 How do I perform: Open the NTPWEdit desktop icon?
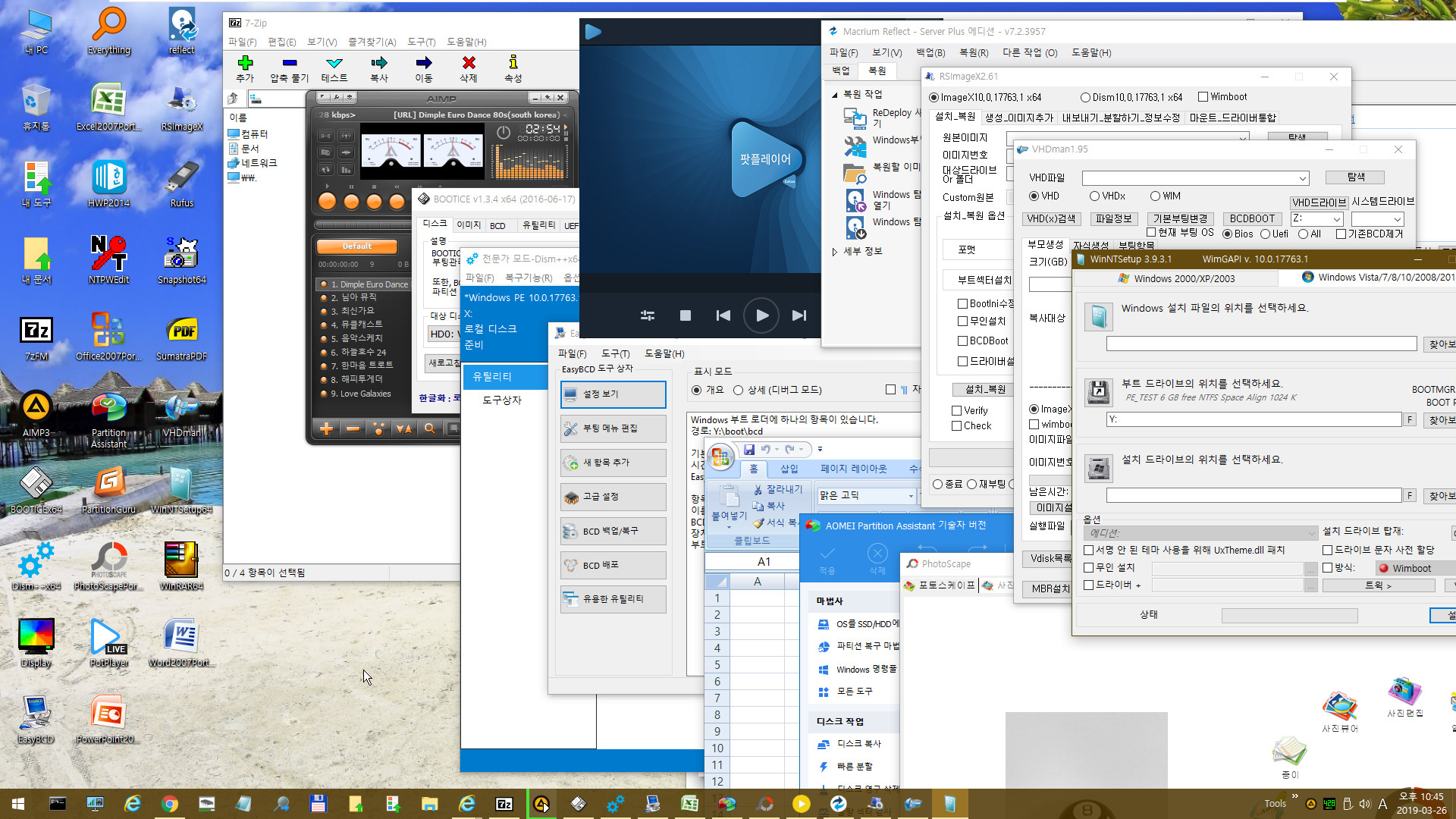(x=109, y=261)
